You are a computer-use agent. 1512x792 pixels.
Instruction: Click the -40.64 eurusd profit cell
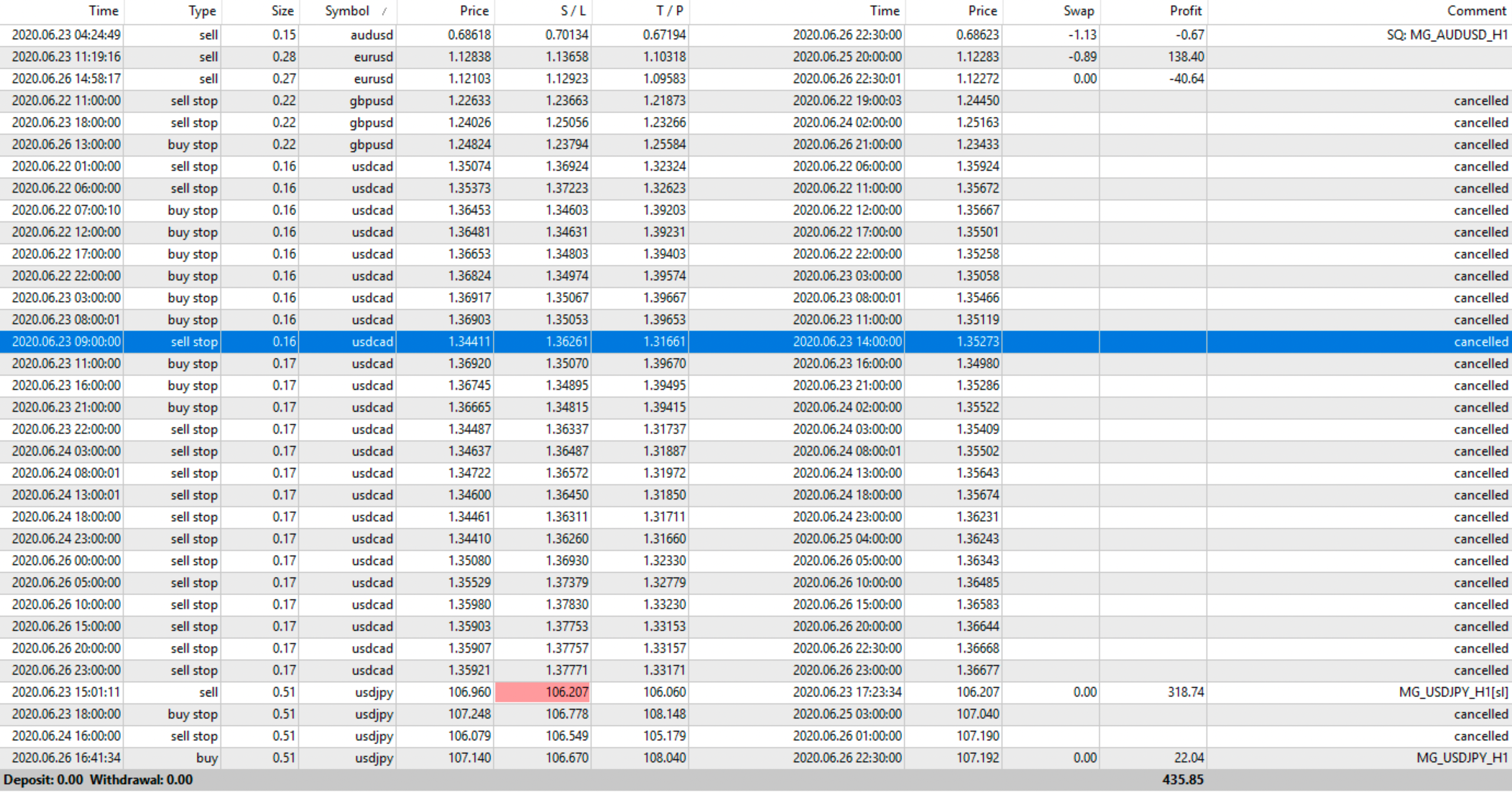[x=1185, y=79]
